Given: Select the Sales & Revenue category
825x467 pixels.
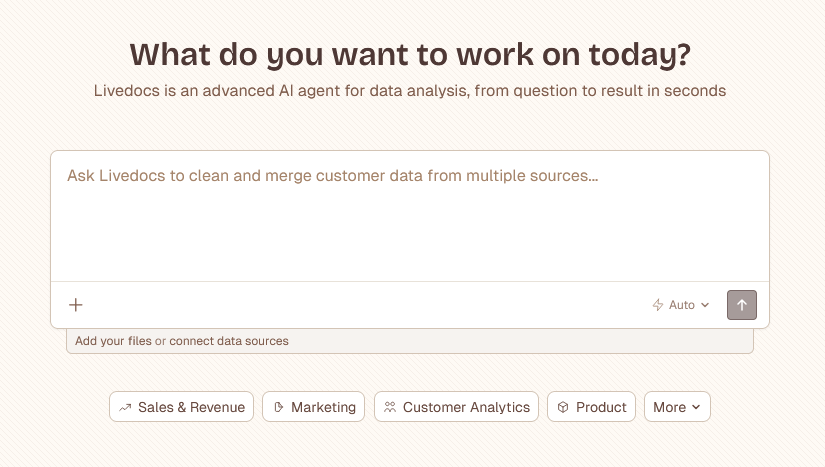Looking at the screenshot, I should tap(191, 407).
